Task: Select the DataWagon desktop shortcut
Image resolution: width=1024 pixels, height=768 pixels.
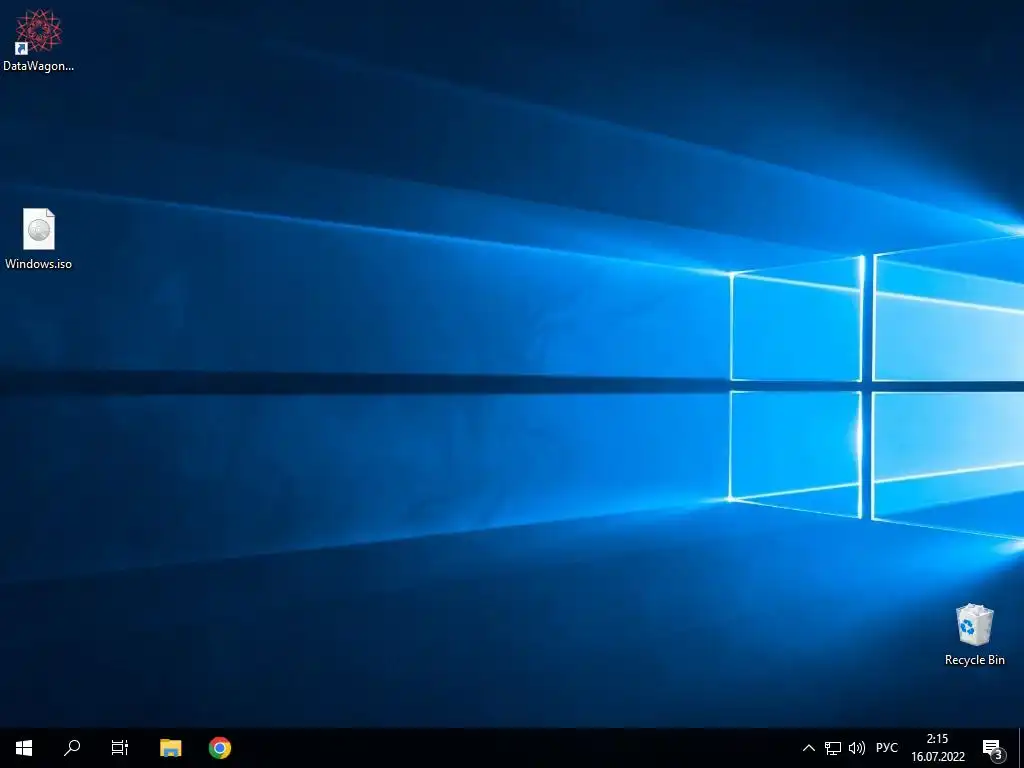Action: tap(39, 39)
